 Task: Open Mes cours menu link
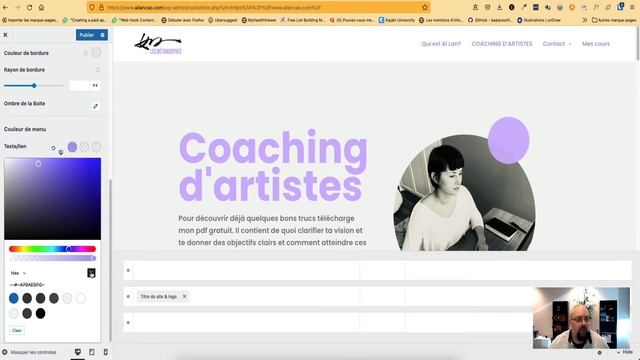596,44
